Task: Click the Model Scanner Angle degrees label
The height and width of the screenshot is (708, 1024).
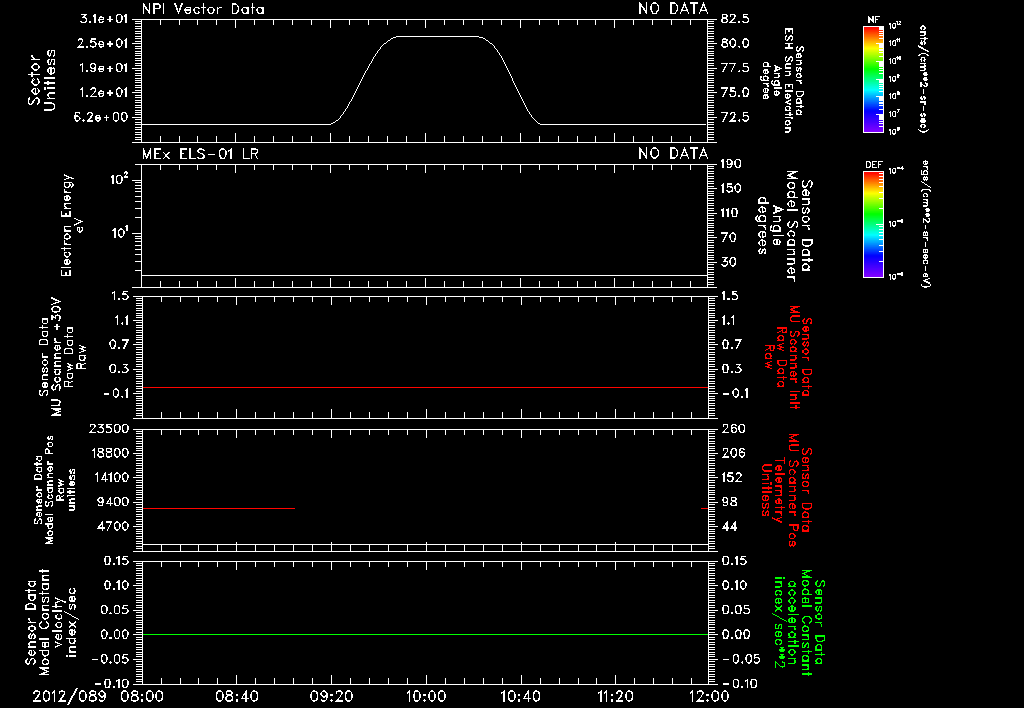Action: point(785,226)
